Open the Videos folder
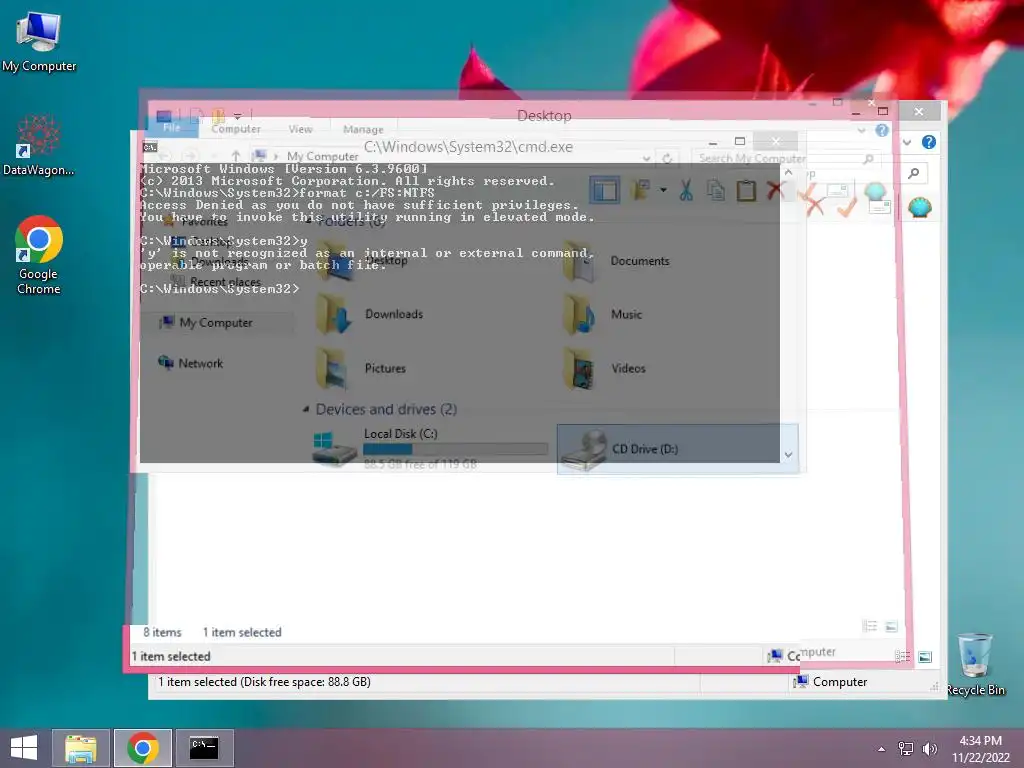This screenshot has height=768, width=1024. (605, 368)
